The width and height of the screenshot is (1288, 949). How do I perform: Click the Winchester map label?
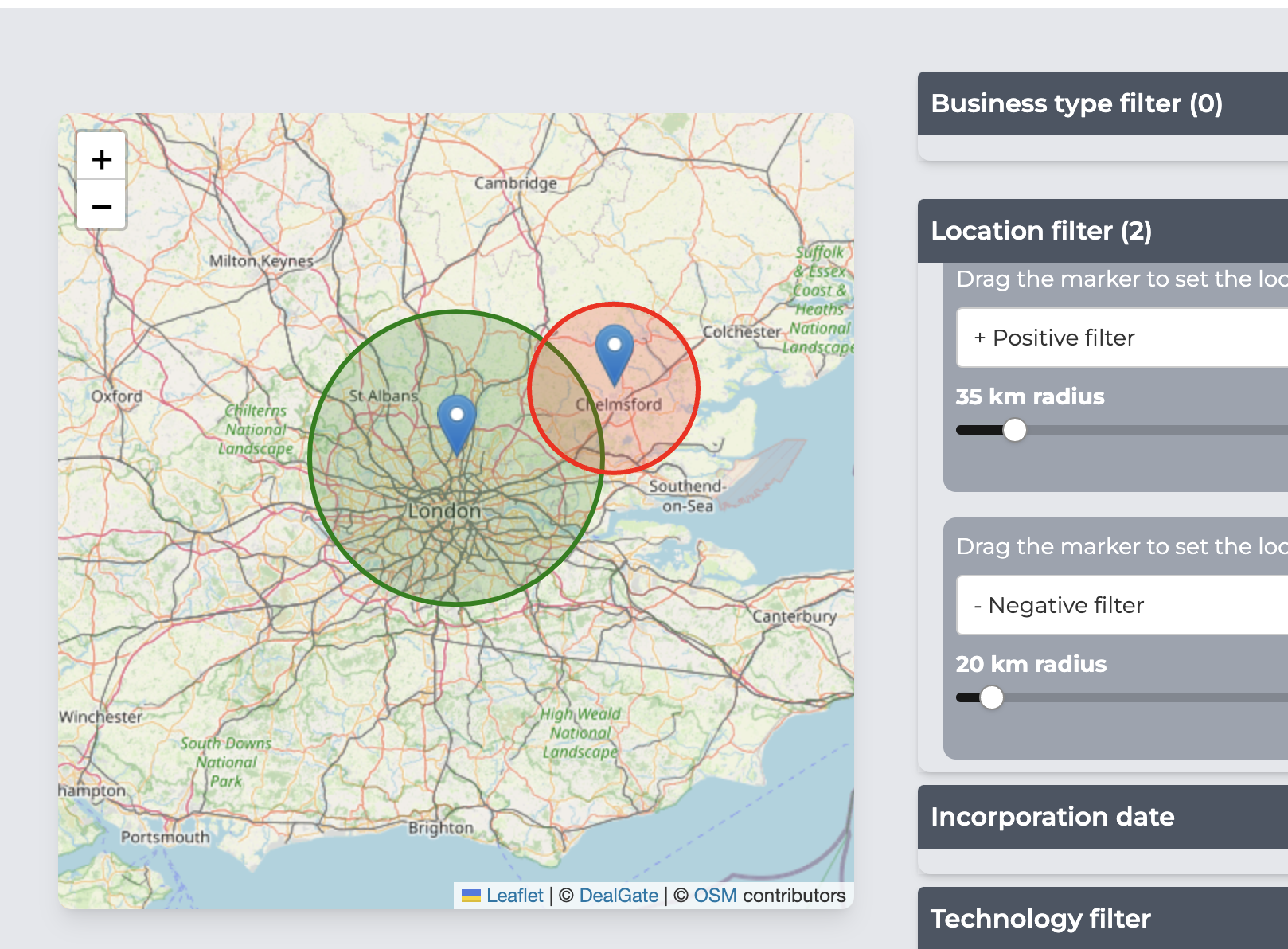pyautogui.click(x=100, y=717)
